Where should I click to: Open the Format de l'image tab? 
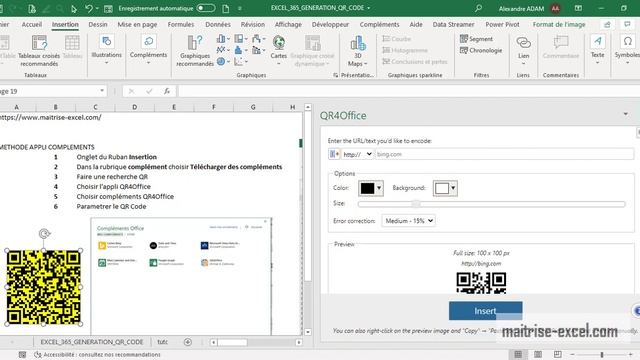point(559,24)
